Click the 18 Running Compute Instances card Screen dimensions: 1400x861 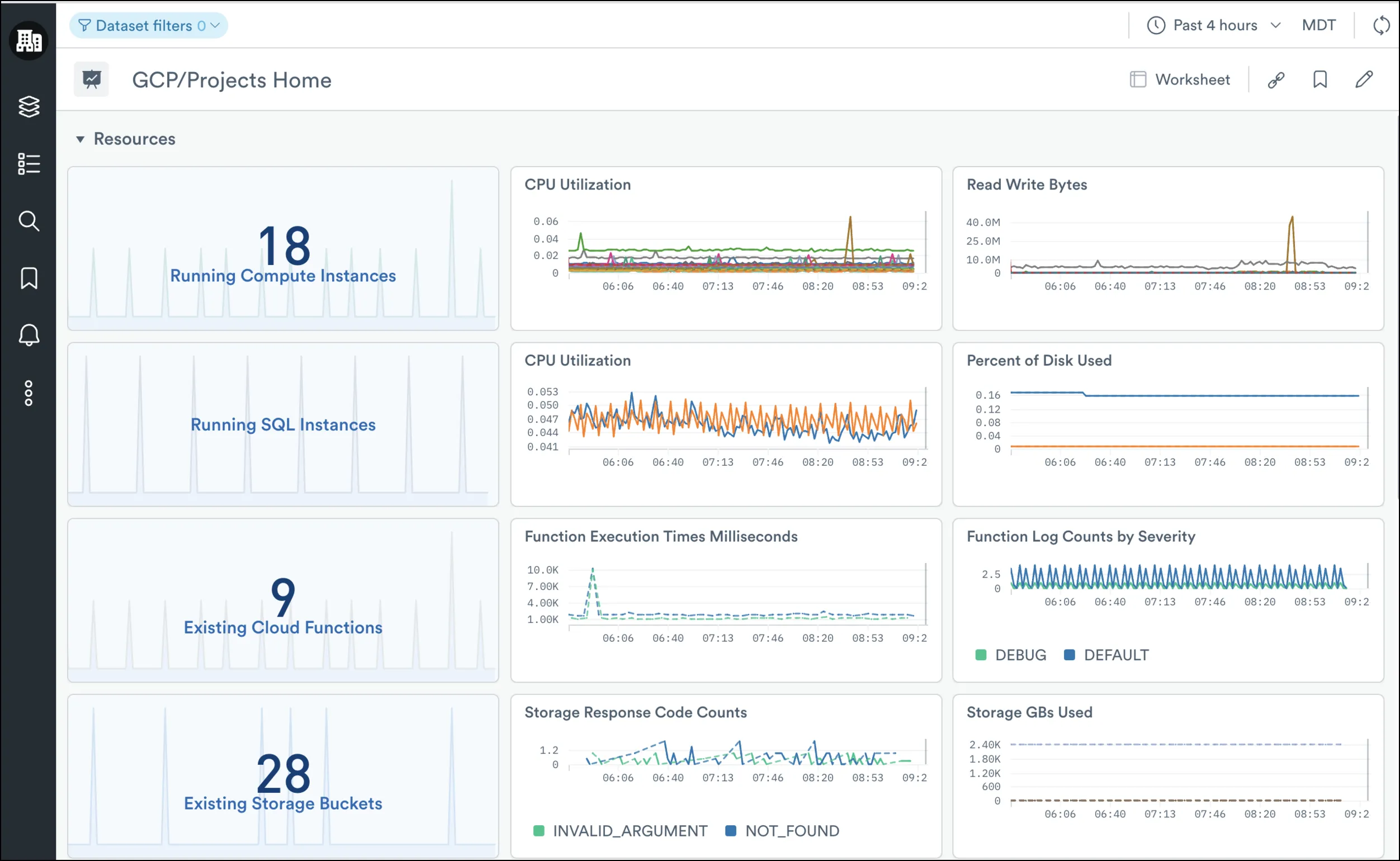[283, 248]
